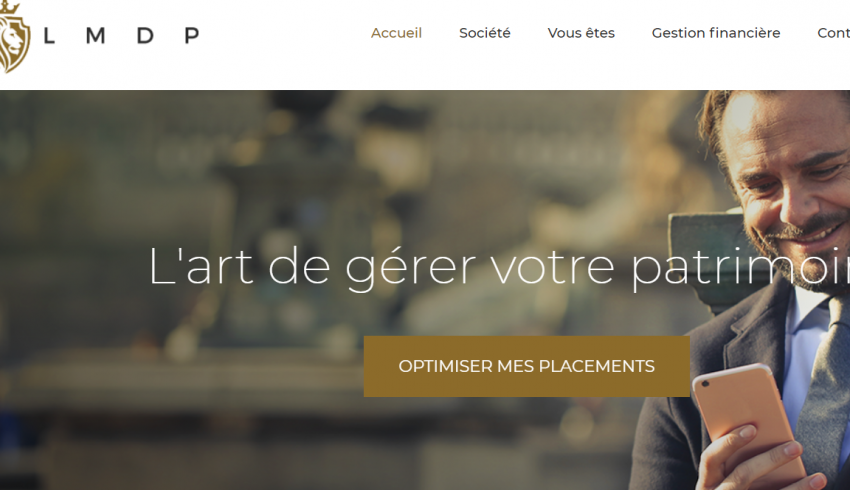Click the man's grey tie in the photo
The image size is (850, 490).
824,390
